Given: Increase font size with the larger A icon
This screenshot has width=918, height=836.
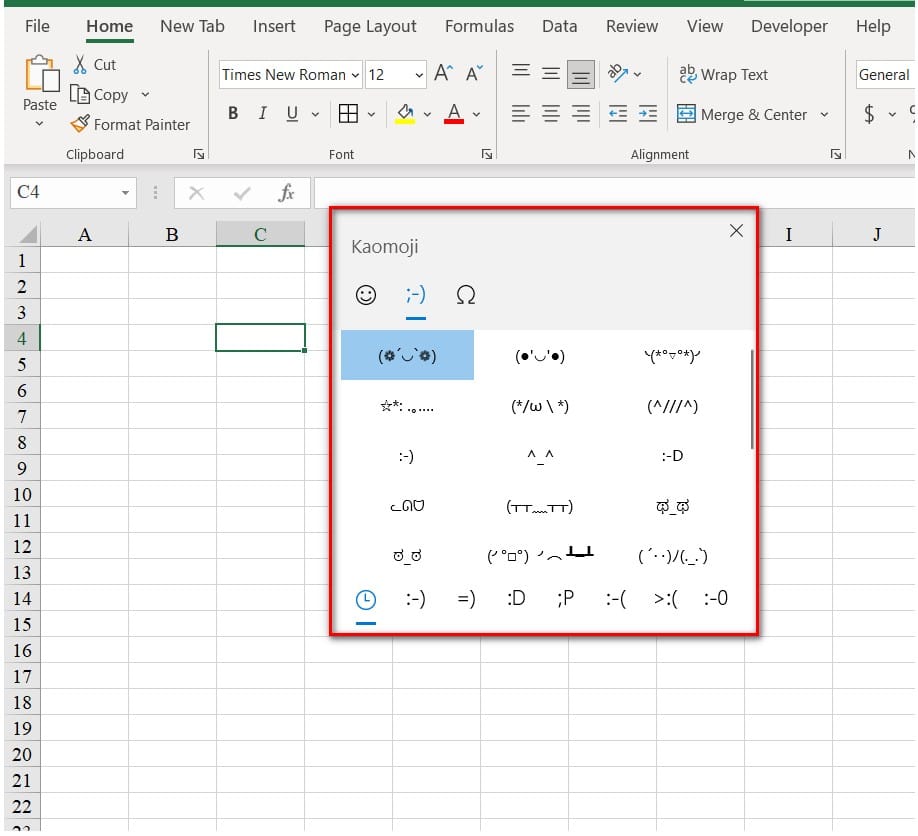Looking at the screenshot, I should tap(443, 74).
